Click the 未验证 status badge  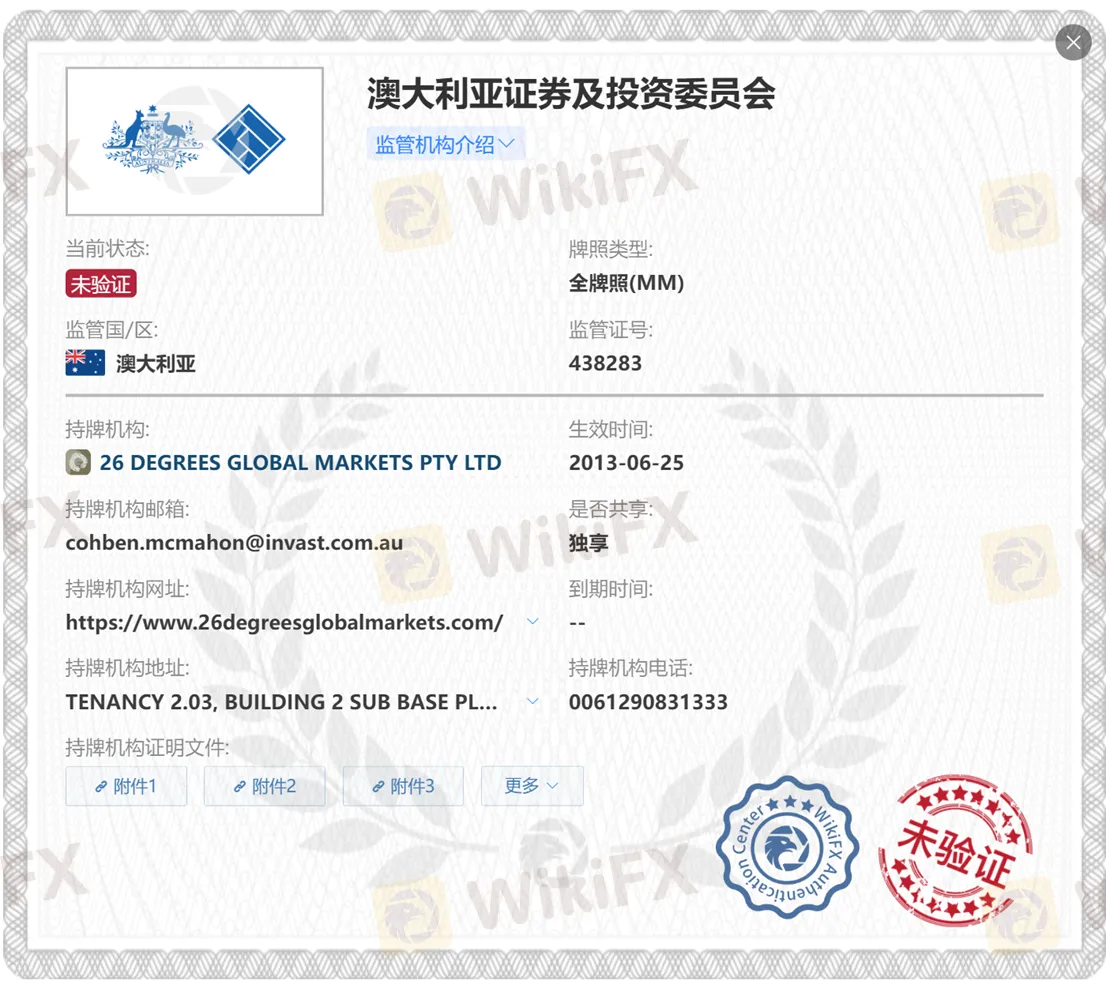(101, 284)
